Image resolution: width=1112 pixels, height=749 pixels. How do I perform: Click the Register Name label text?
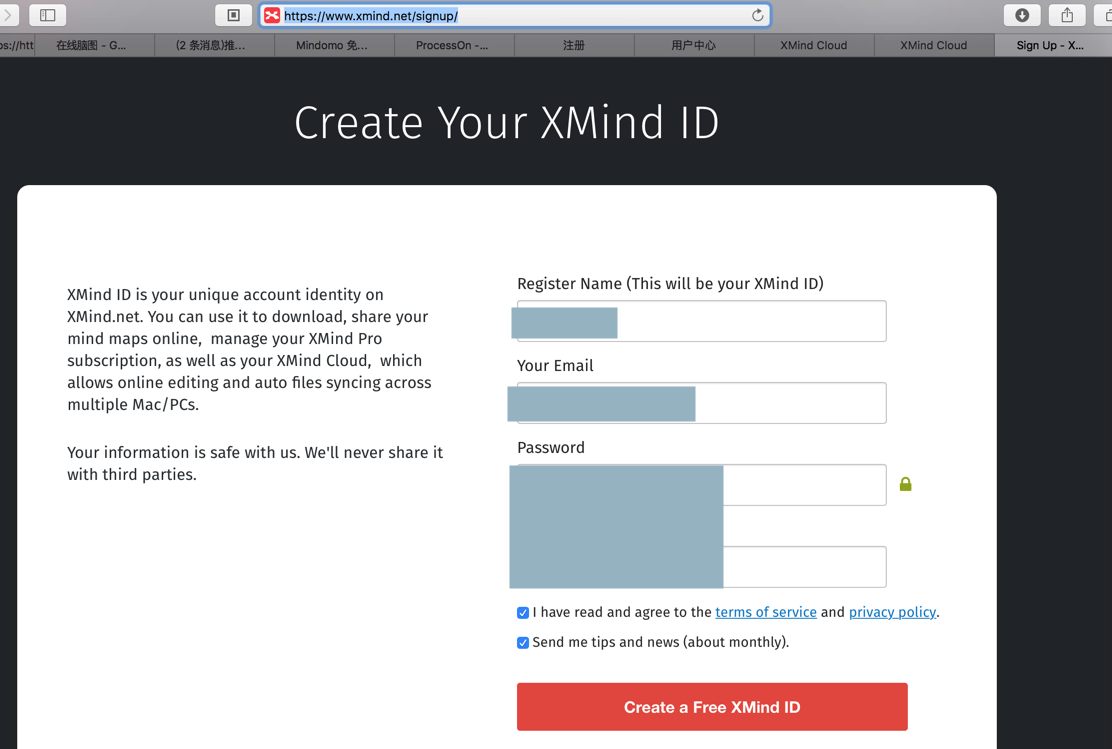click(670, 284)
